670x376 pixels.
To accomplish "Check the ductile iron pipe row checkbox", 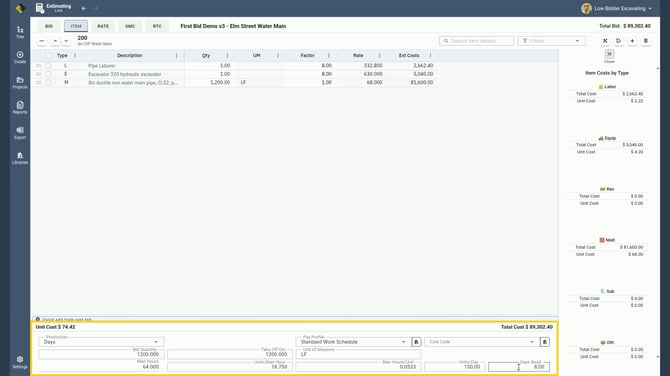I will tap(48, 82).
